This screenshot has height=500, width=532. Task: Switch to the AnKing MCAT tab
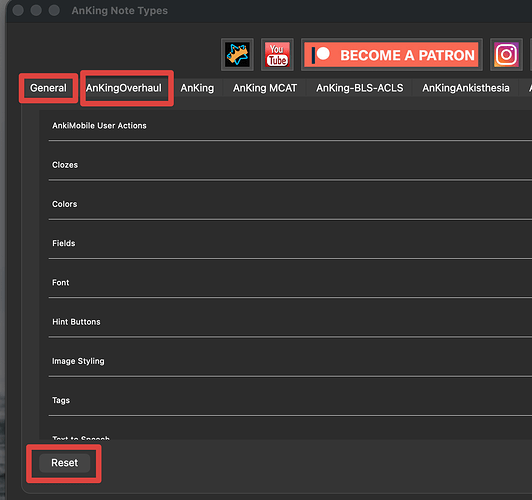[x=265, y=88]
